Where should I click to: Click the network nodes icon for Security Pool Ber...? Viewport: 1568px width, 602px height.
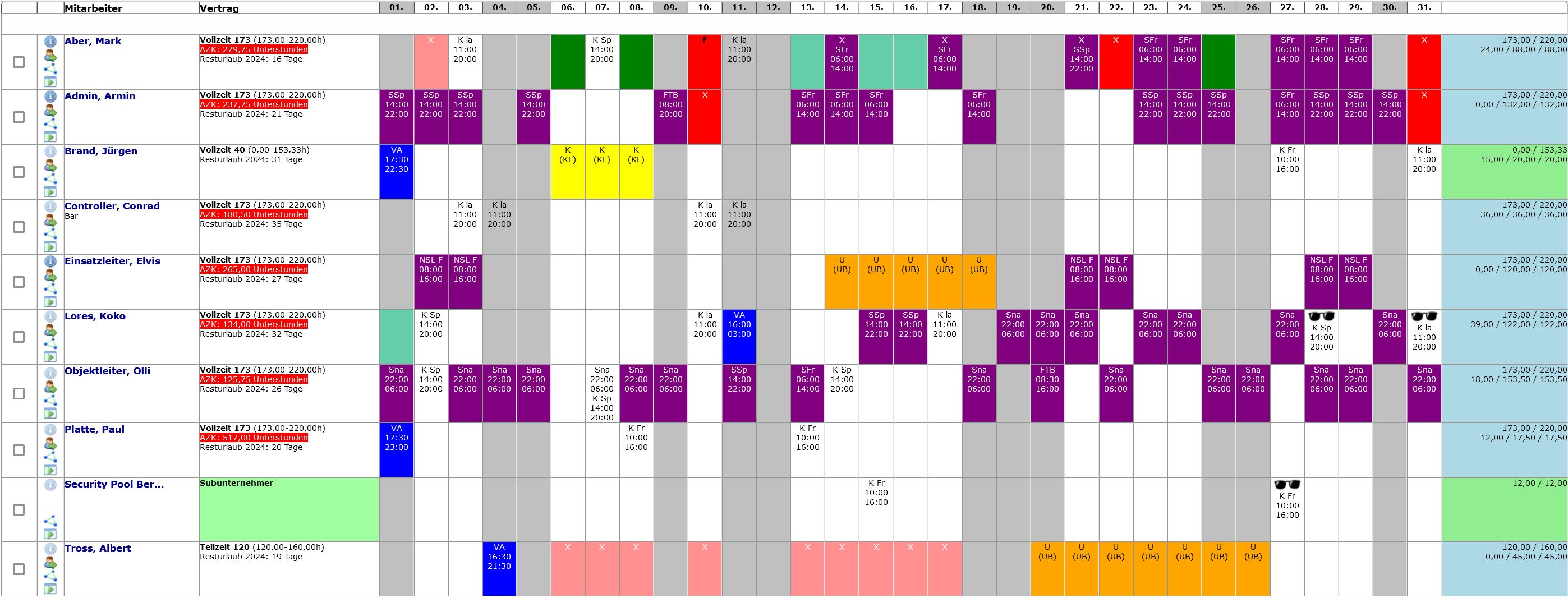click(50, 521)
